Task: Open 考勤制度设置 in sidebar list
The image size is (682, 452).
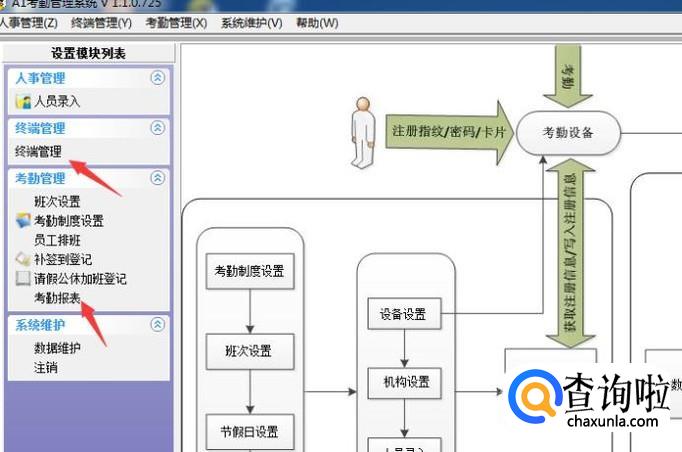Action: point(69,221)
